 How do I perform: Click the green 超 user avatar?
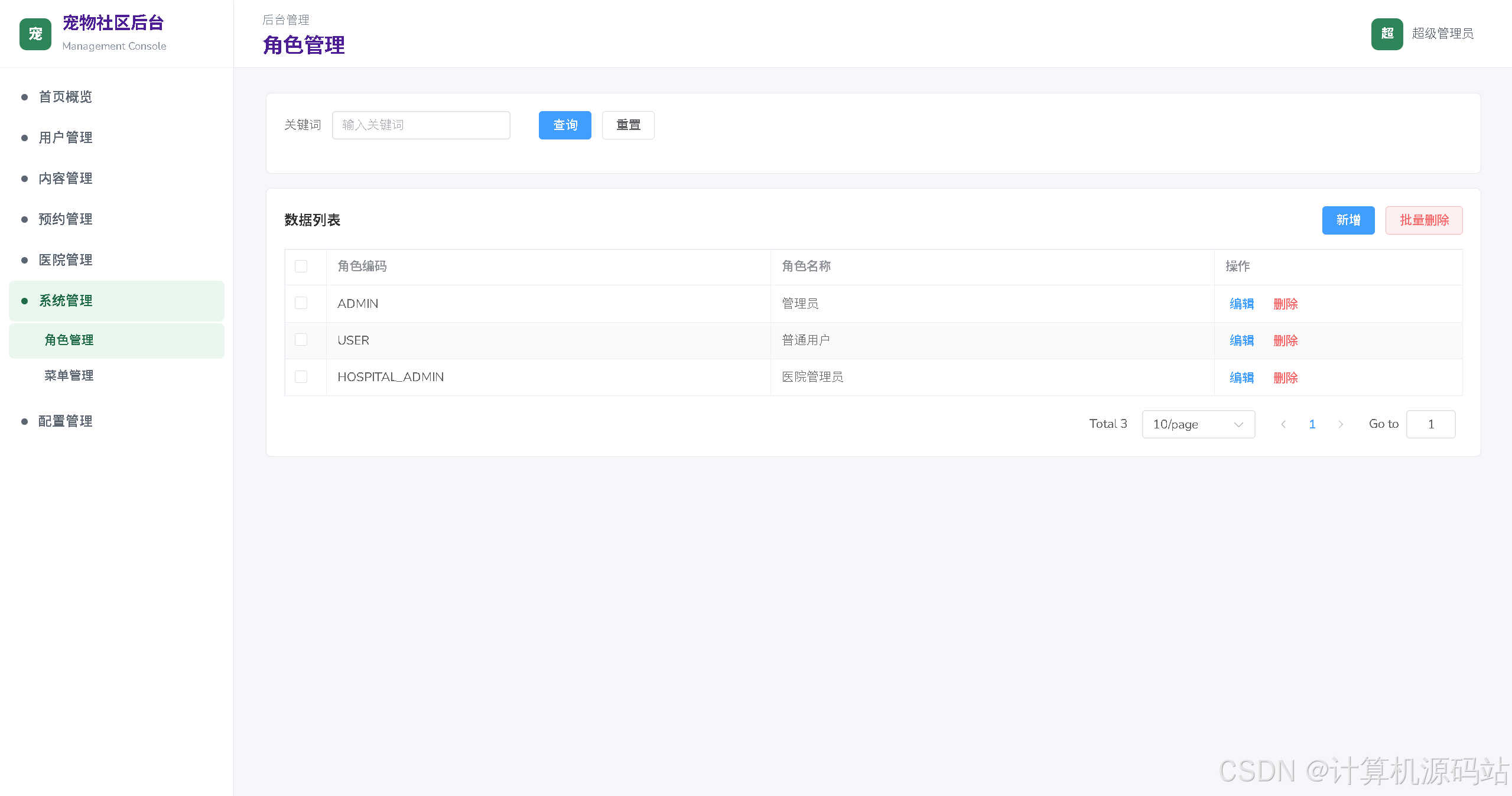point(1387,34)
